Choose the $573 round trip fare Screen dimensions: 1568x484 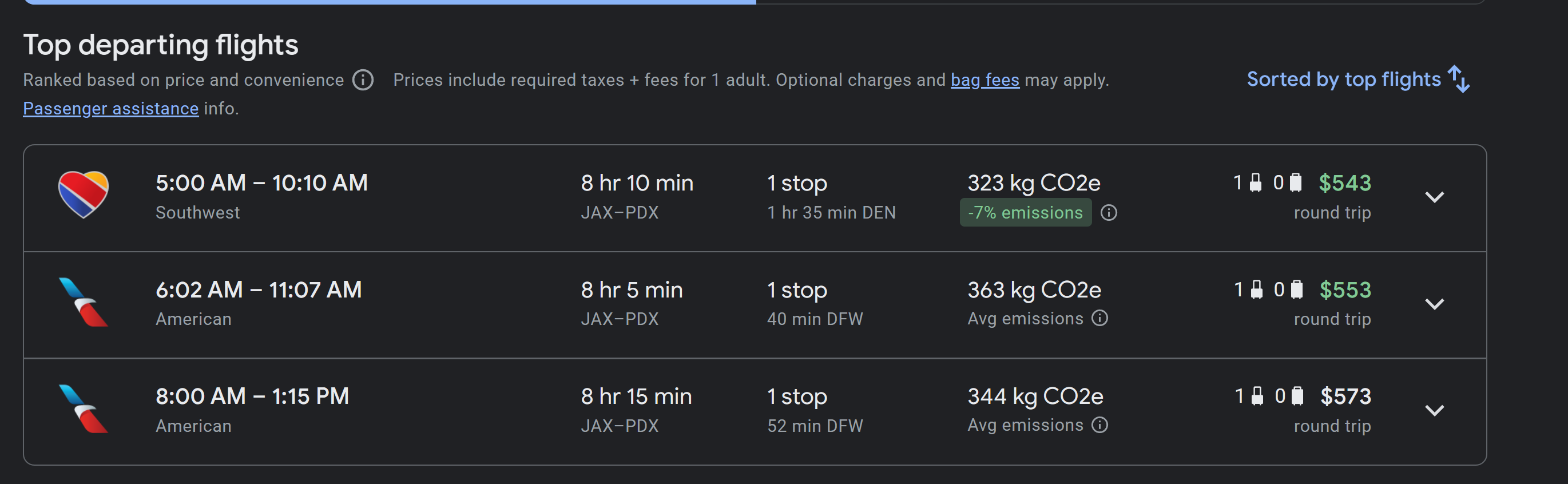click(1345, 396)
